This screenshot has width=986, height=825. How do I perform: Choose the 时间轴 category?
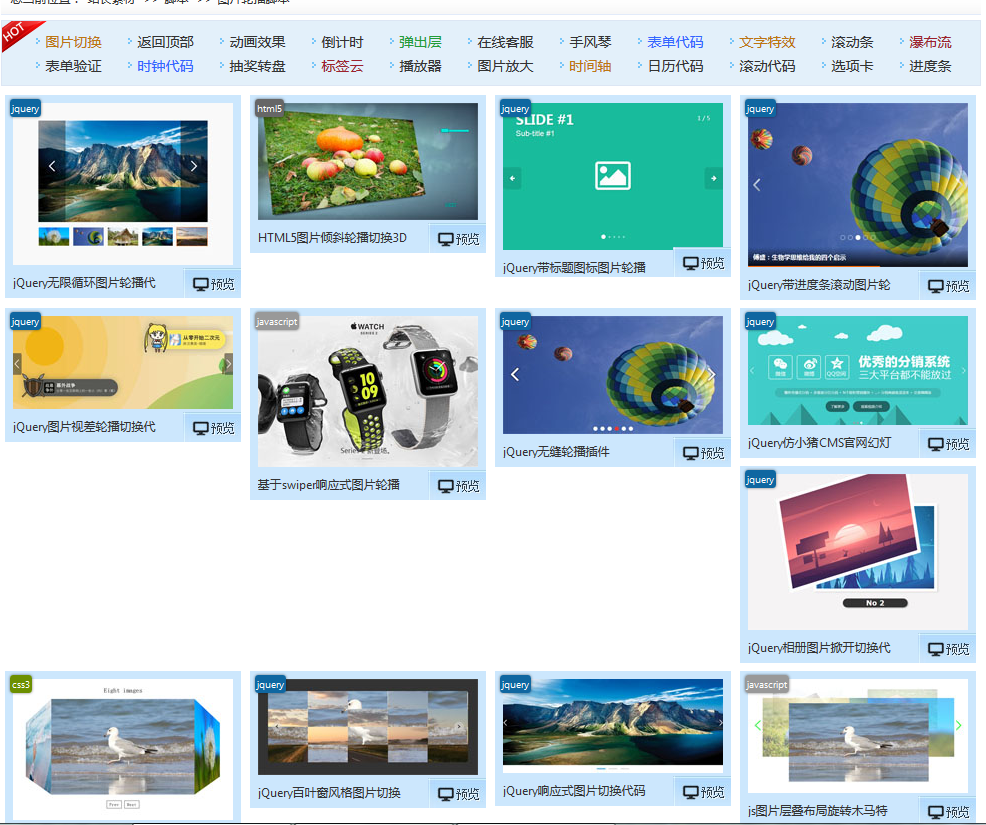[x=590, y=66]
